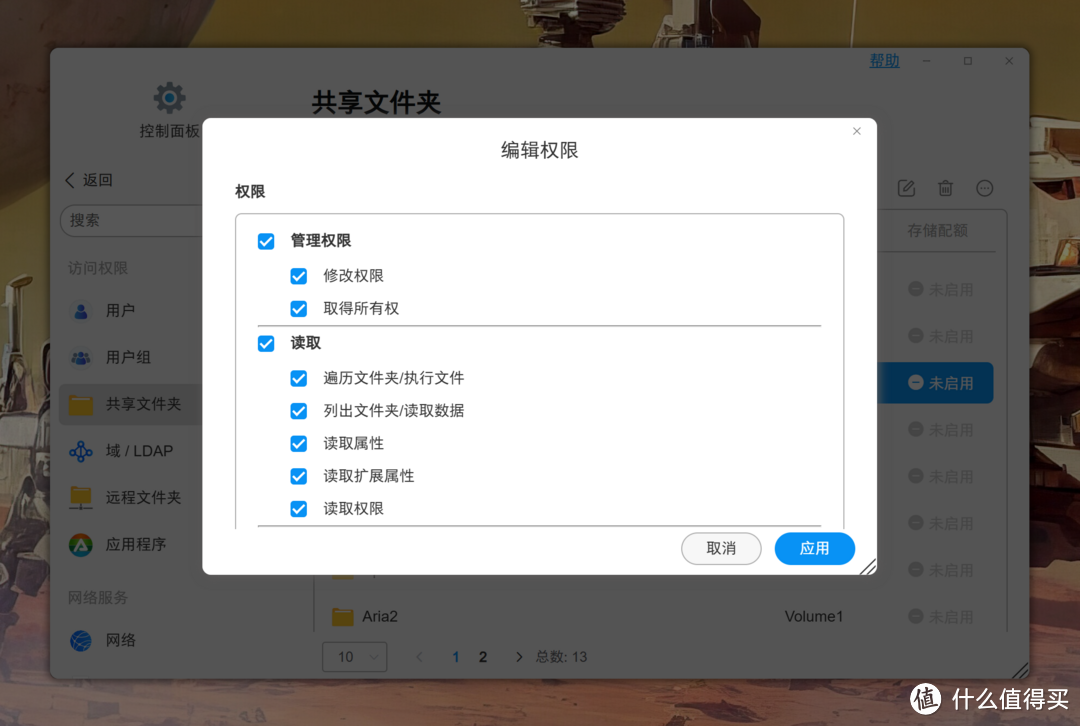Toggle the 读取权限 checkbox
The height and width of the screenshot is (726, 1080).
298,509
